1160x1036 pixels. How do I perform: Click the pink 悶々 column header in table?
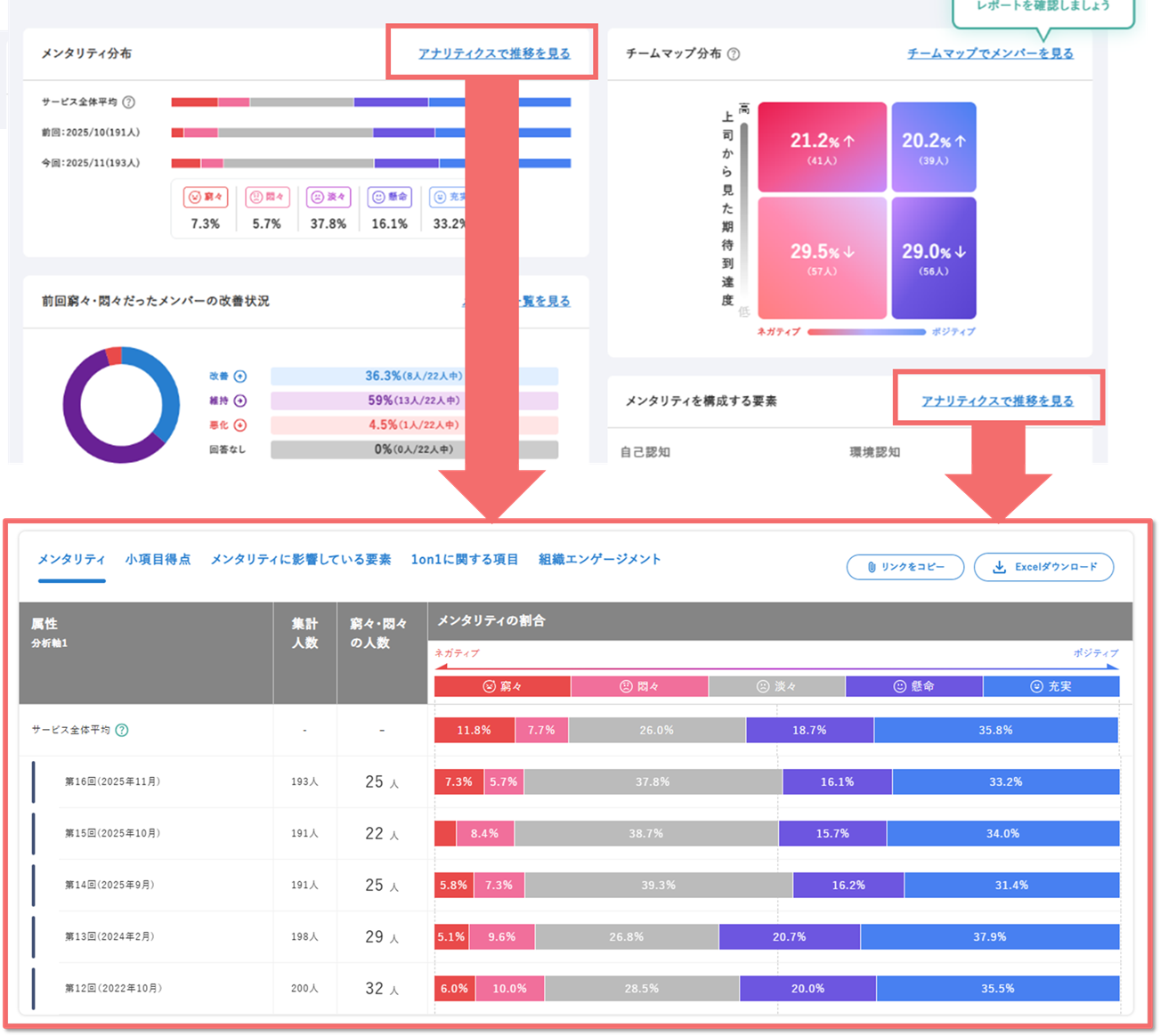[x=639, y=686]
